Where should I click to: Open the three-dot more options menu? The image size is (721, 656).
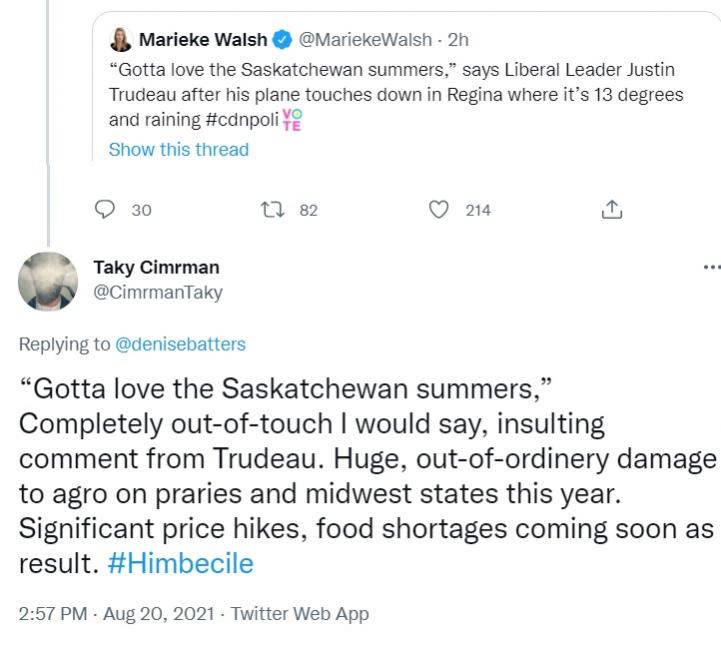[x=711, y=268]
